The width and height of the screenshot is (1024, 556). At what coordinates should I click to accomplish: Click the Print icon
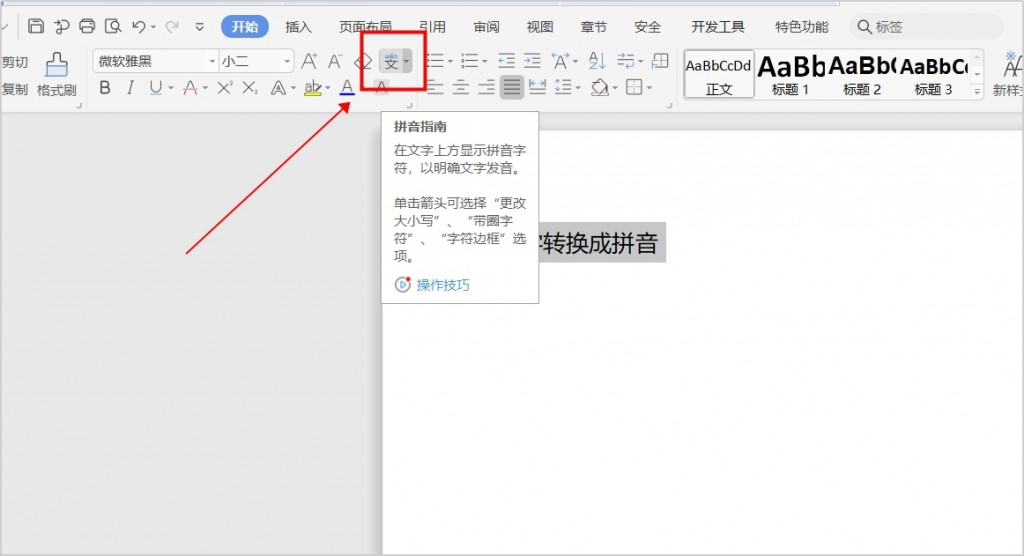[x=87, y=27]
